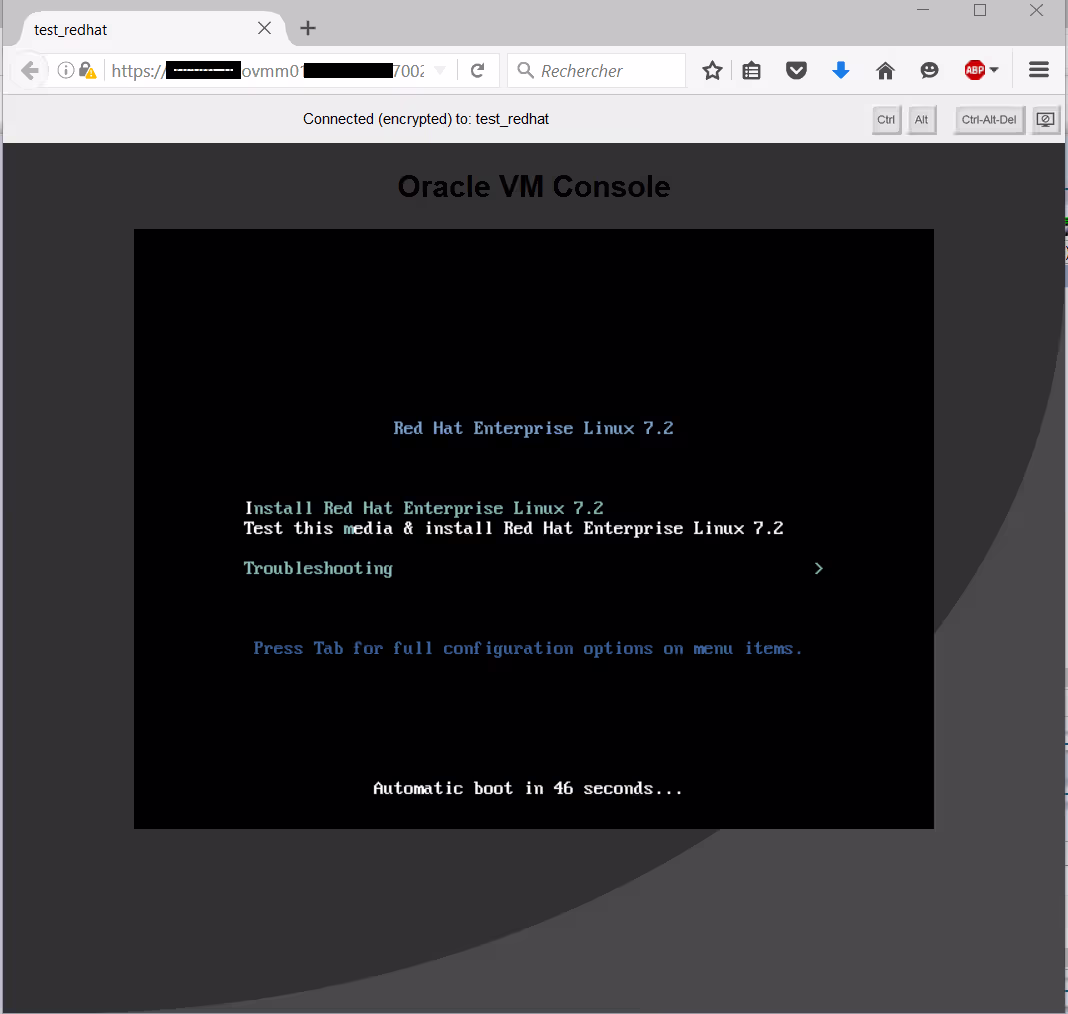Click the Adblock Plus icon
Screen dimensions: 1068x1014
974,70
